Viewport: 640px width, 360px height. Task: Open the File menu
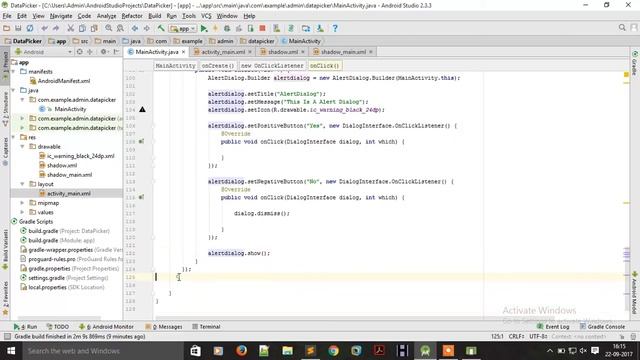7,16
